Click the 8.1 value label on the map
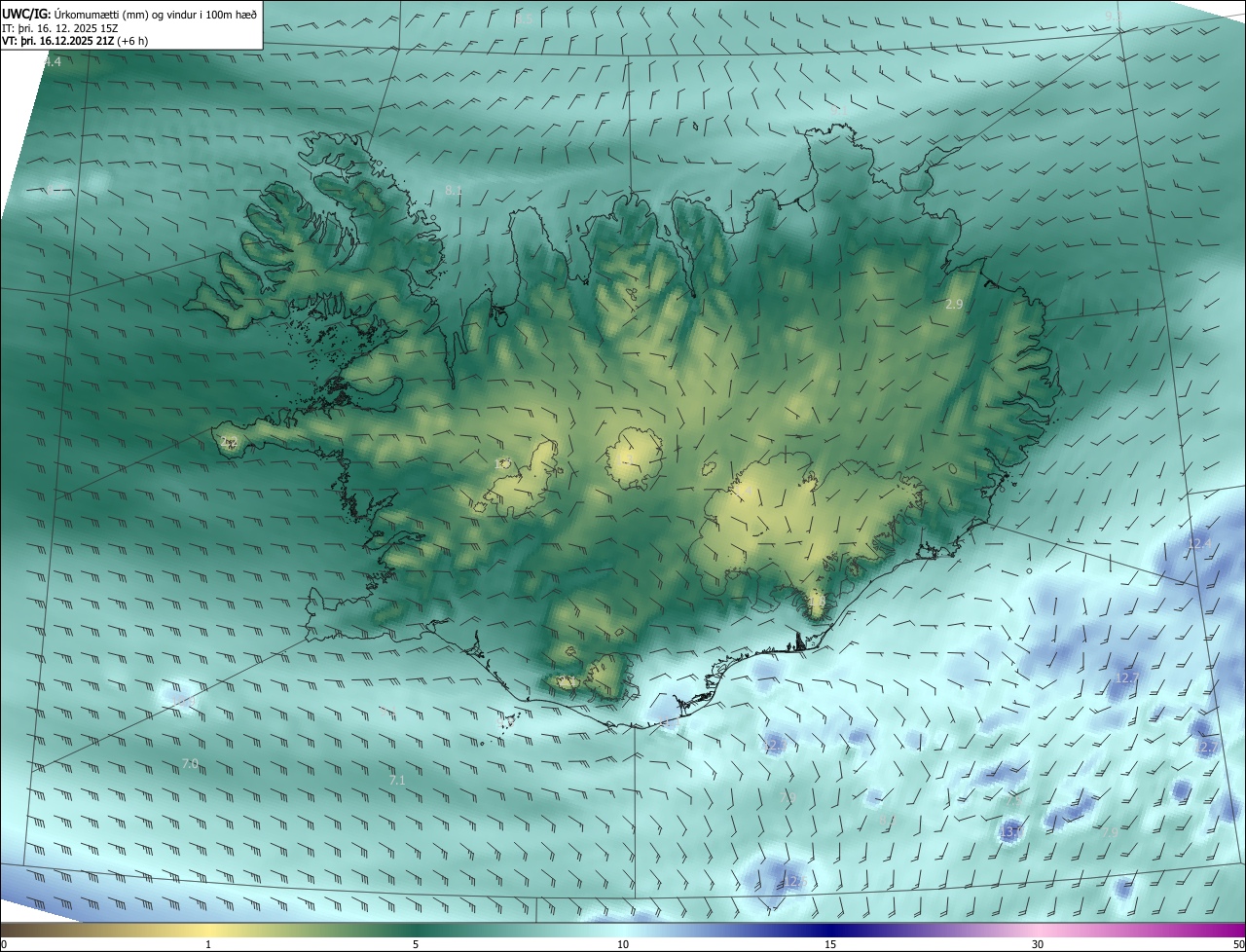Image resolution: width=1246 pixels, height=952 pixels. pyautogui.click(x=454, y=190)
